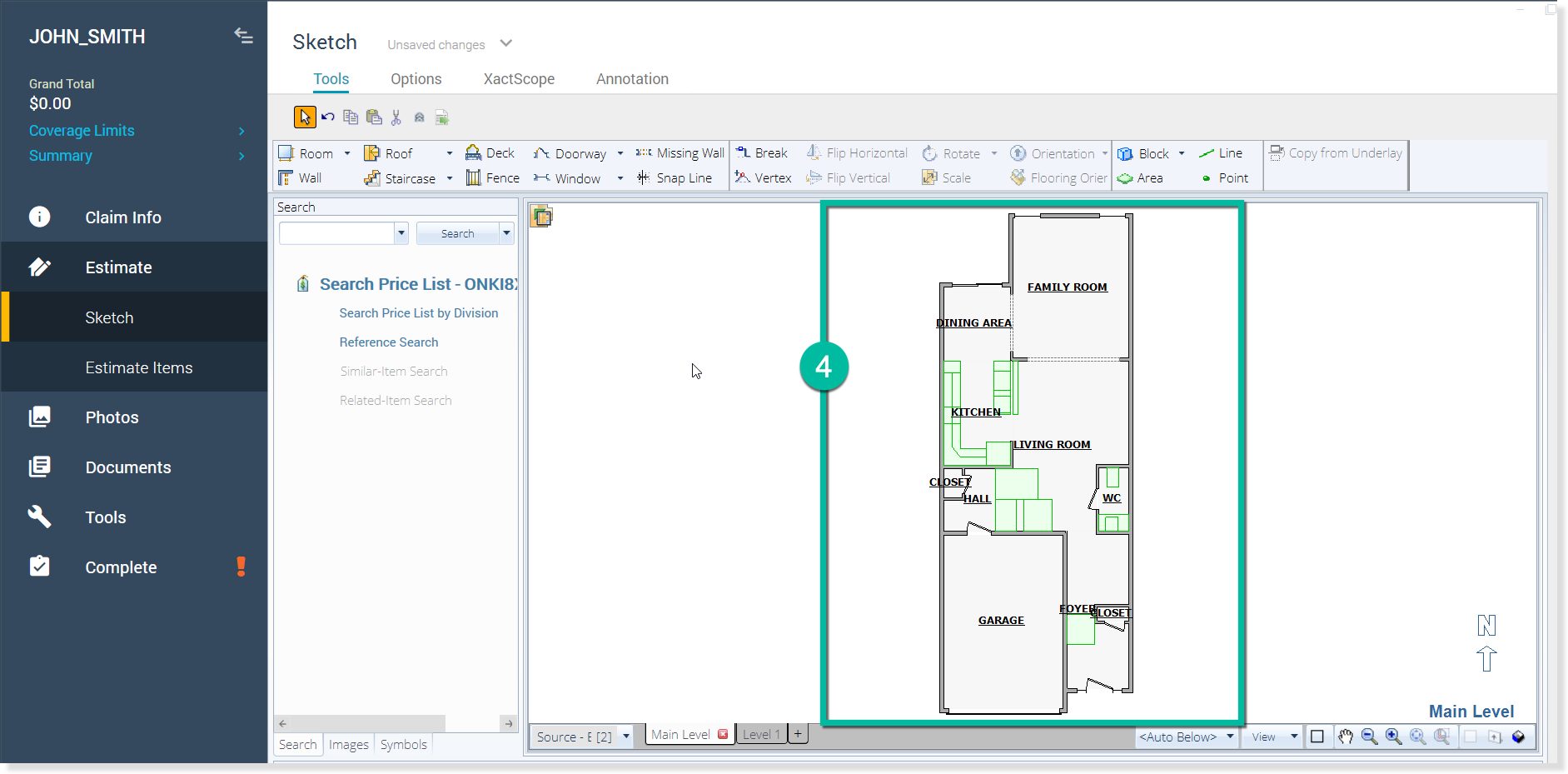Switch to the XactScope tab
The image size is (1568, 774).
(519, 79)
